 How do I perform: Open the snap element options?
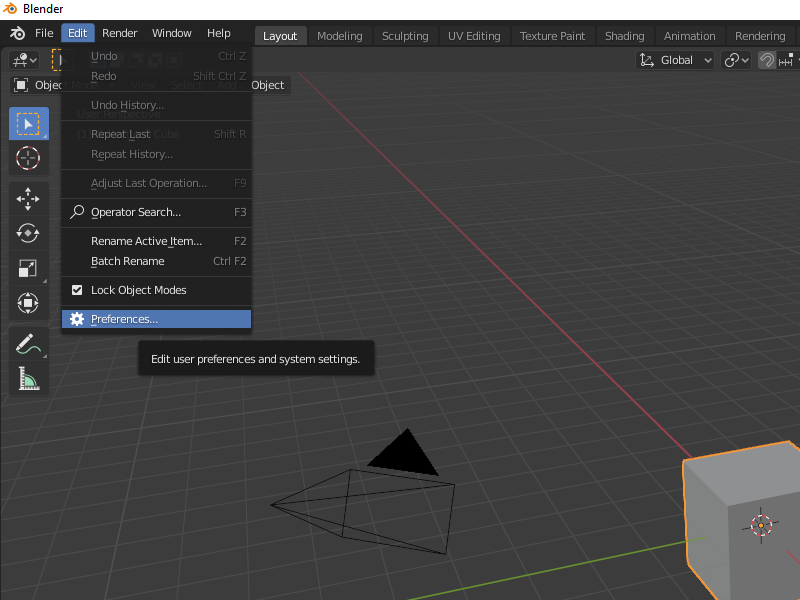788,60
